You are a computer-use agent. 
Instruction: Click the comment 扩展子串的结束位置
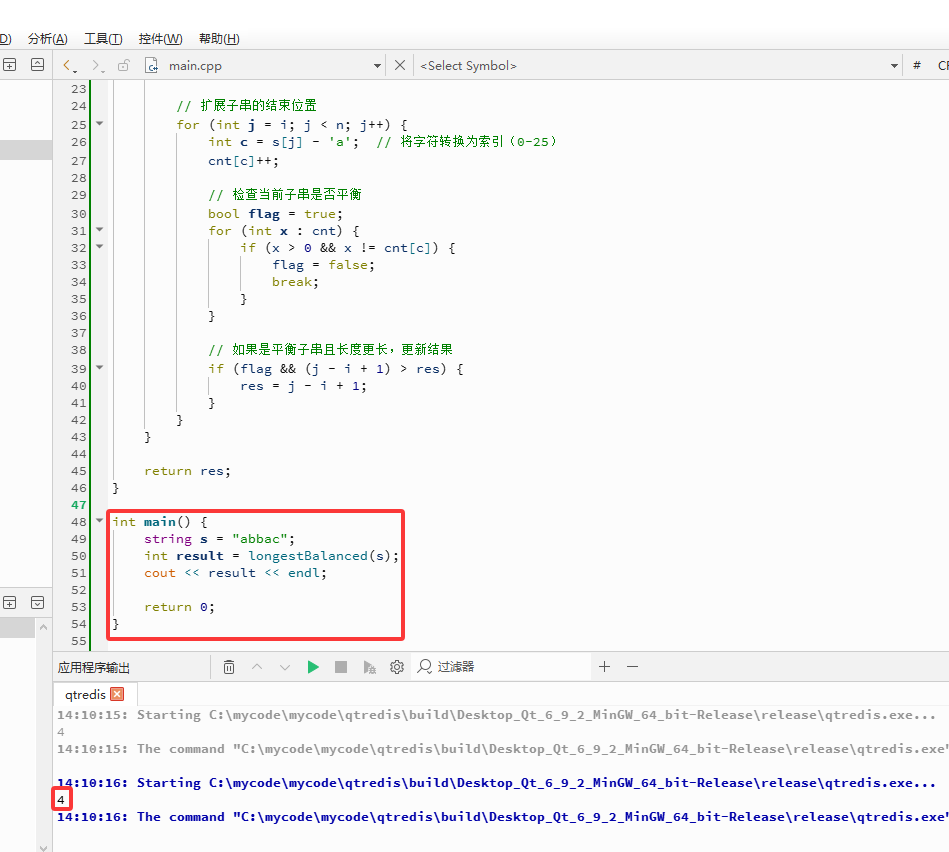(x=246, y=105)
